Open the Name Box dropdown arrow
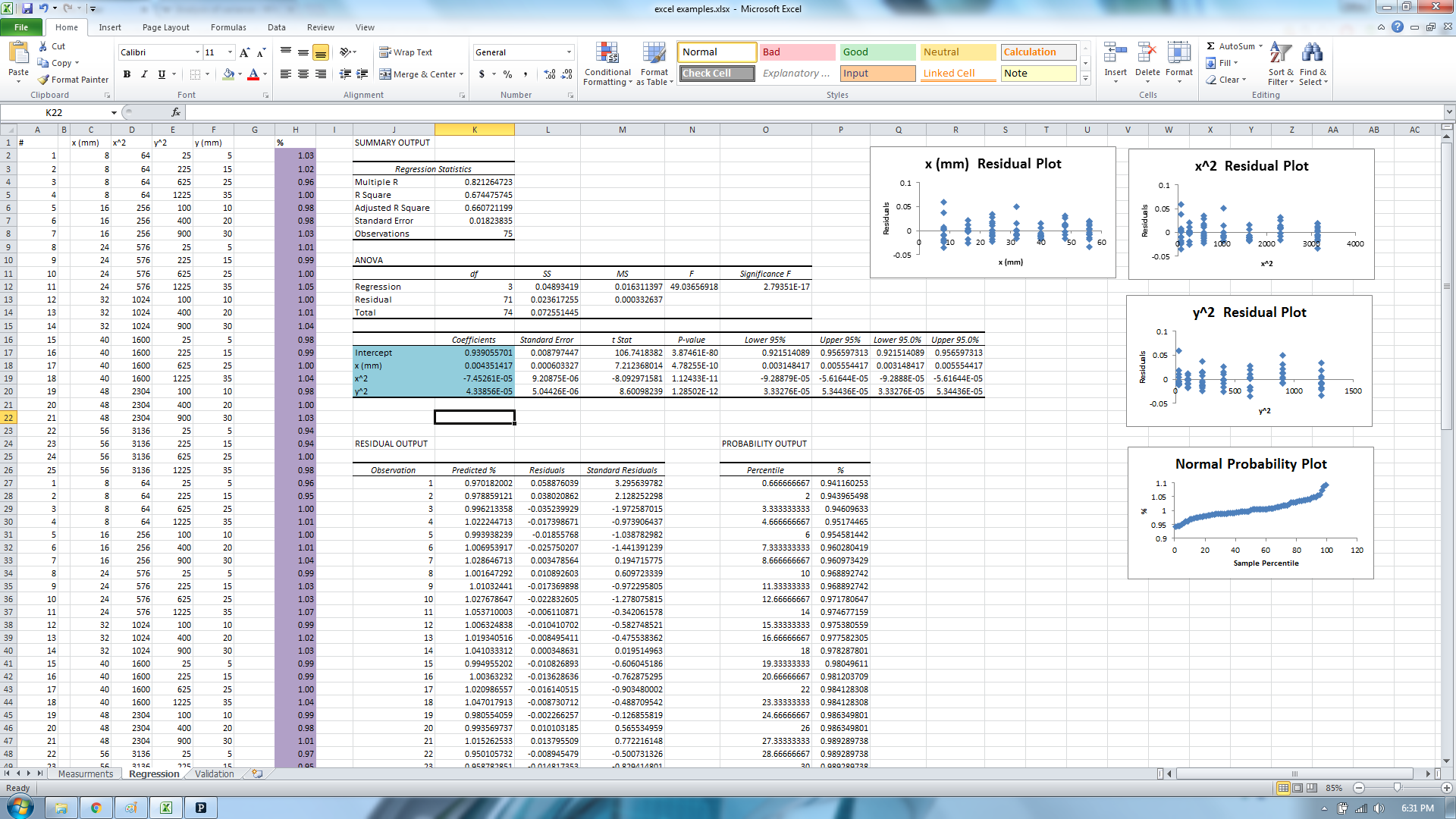 tap(114, 112)
